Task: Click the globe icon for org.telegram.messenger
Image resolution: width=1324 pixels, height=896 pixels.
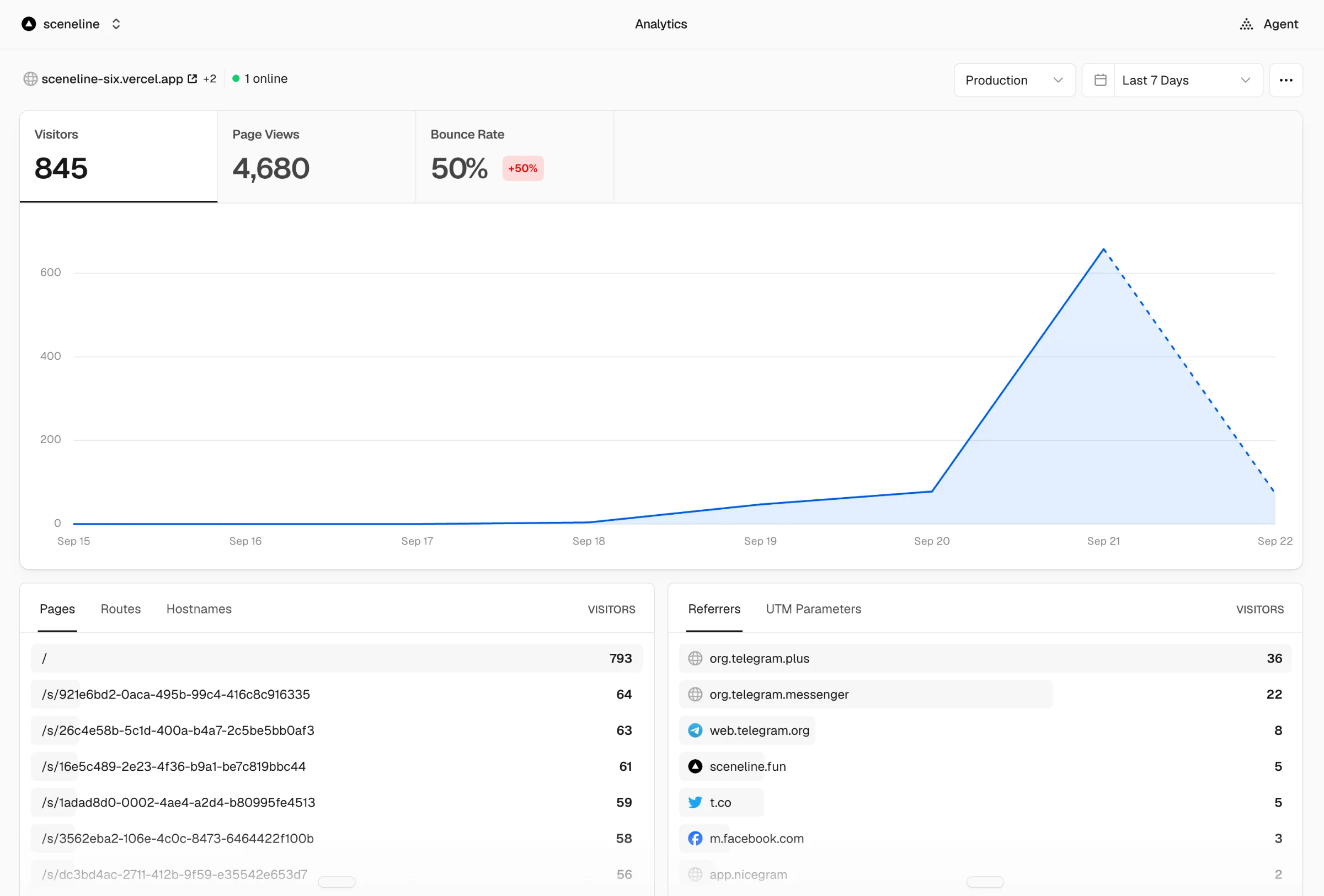Action: (695, 695)
